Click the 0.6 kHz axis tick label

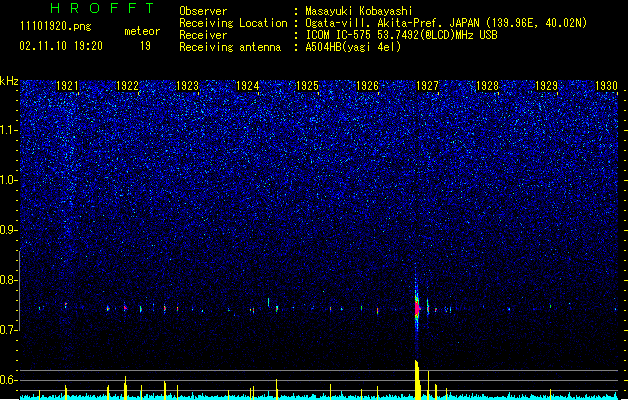[x=9, y=380]
